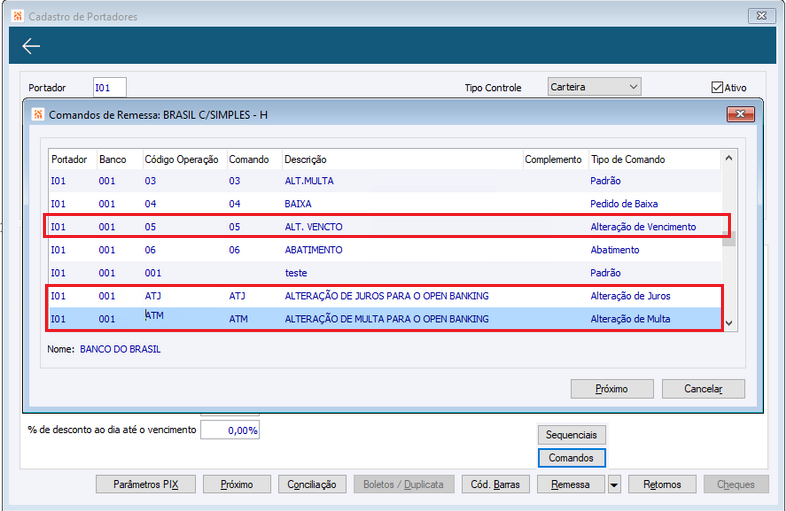Viewport: 786px width, 511px height.
Task: Click the Cód. Barras button
Action: click(x=495, y=484)
